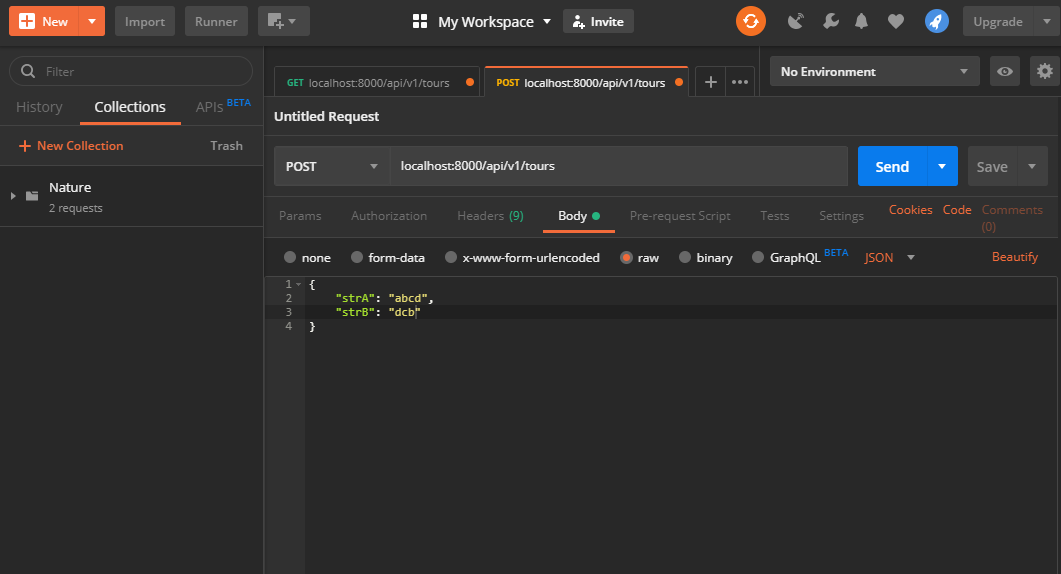Click the heart icon in header
The height and width of the screenshot is (574, 1061).
(x=896, y=22)
